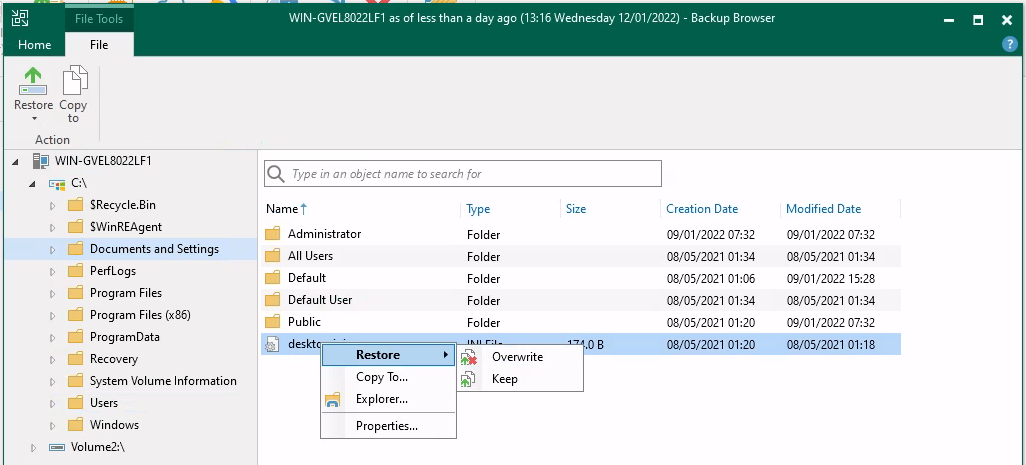Select ProgramData folder in tree

point(125,337)
